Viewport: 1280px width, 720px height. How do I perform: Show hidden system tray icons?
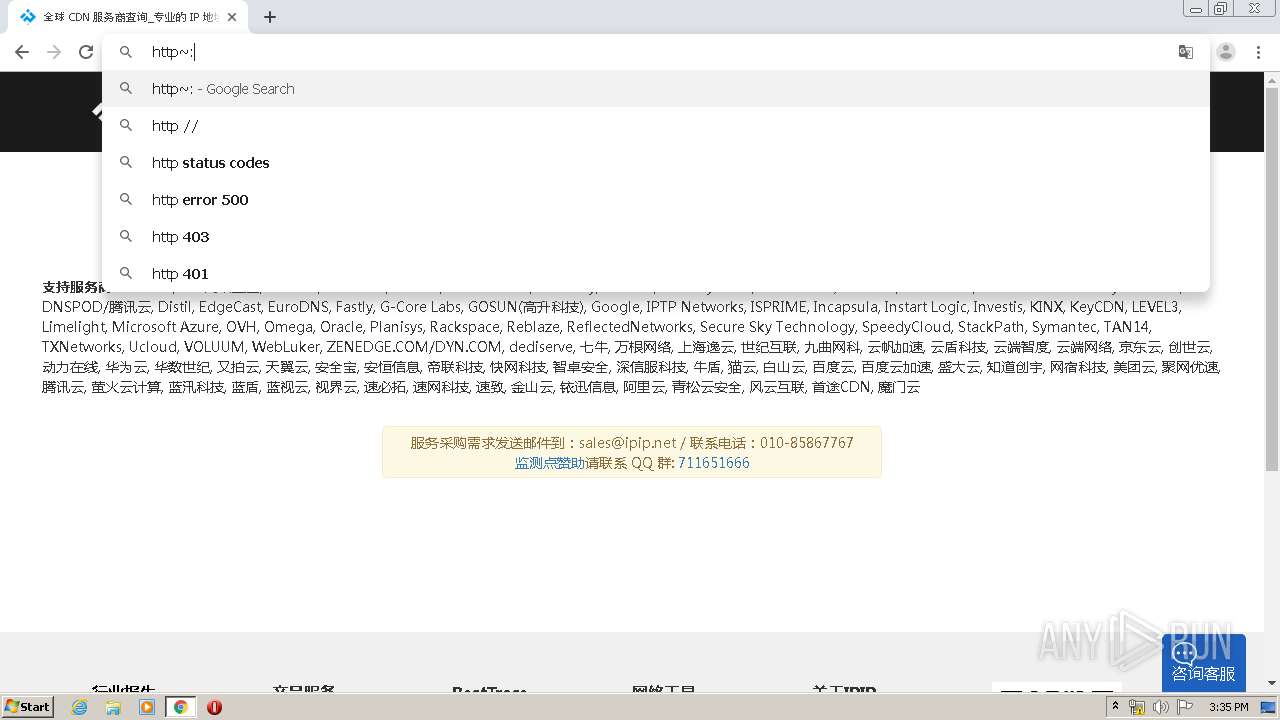tap(1115, 707)
